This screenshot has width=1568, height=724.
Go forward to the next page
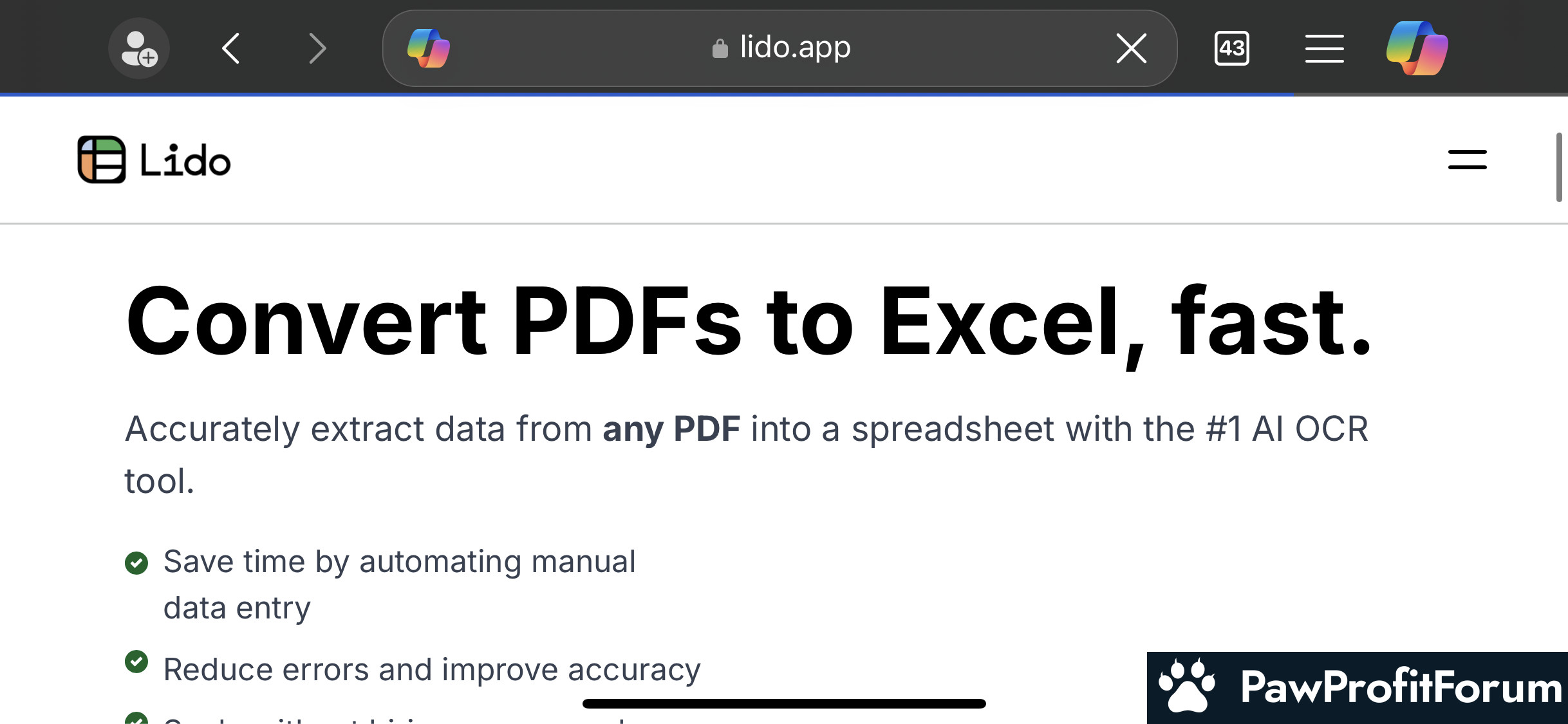click(317, 48)
